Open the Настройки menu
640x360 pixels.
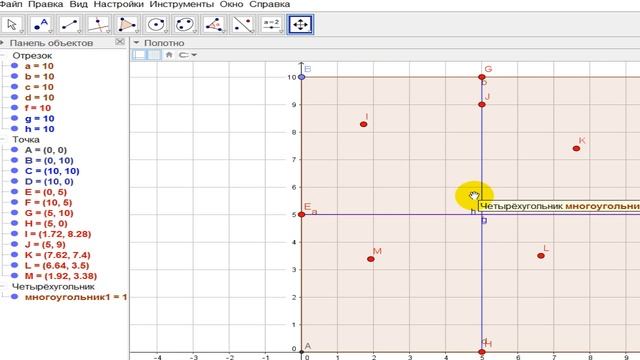click(119, 4)
